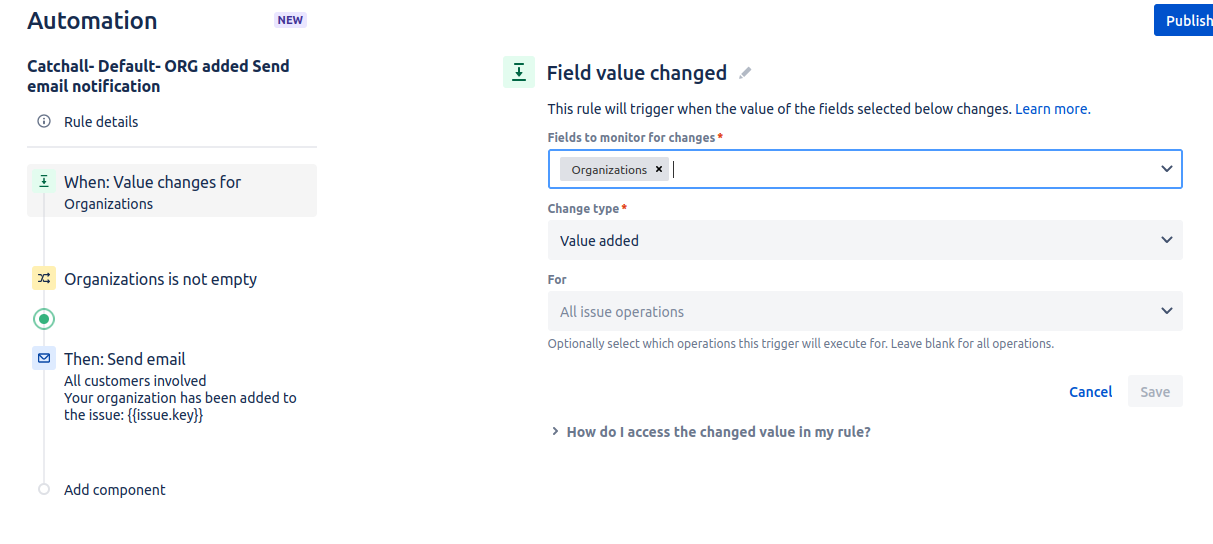Click the Cancel button
This screenshot has width=1213, height=544.
1090,392
